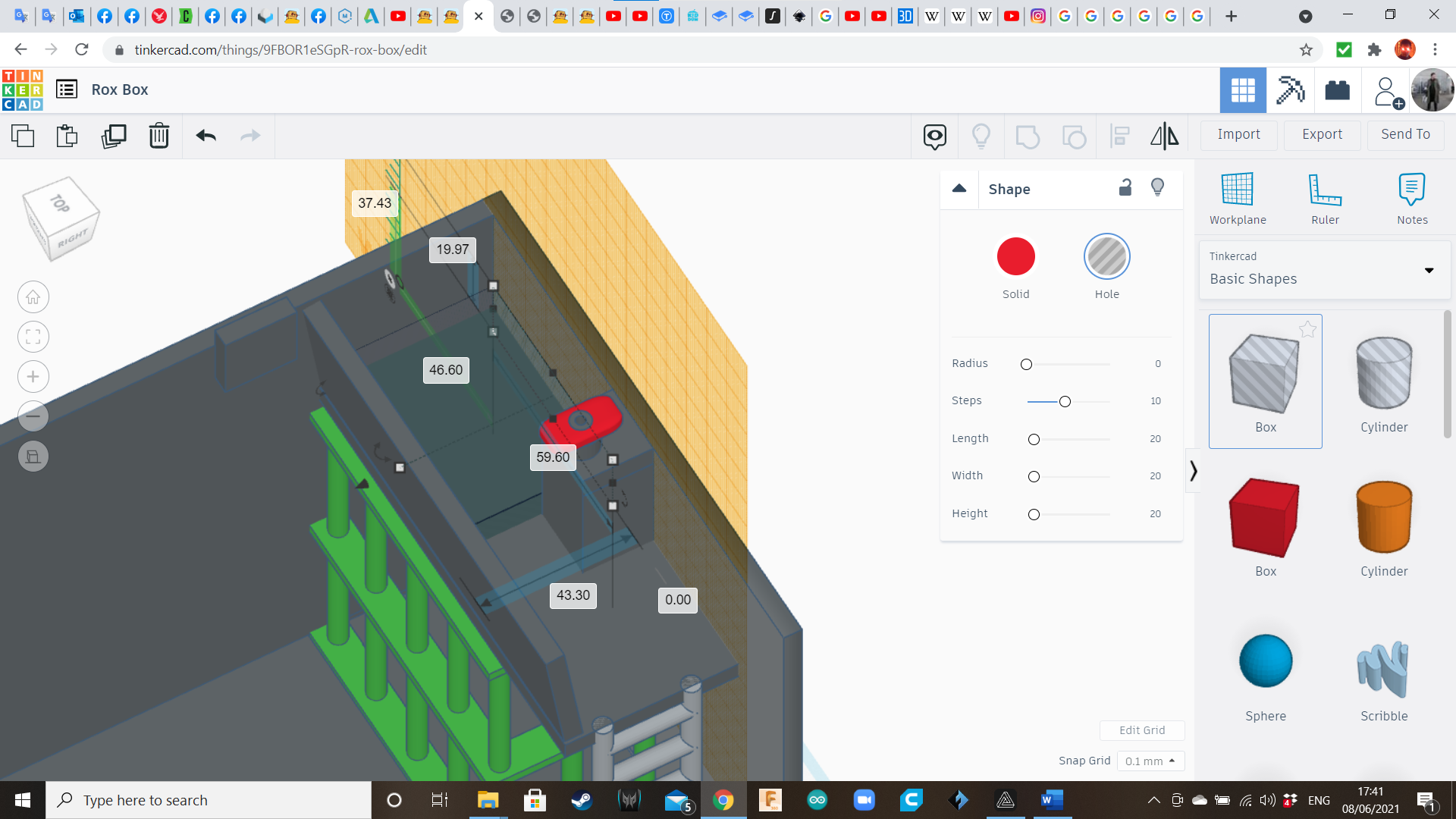Collapse the Shape panel arrow
The width and height of the screenshot is (1456, 819).
[959, 189]
